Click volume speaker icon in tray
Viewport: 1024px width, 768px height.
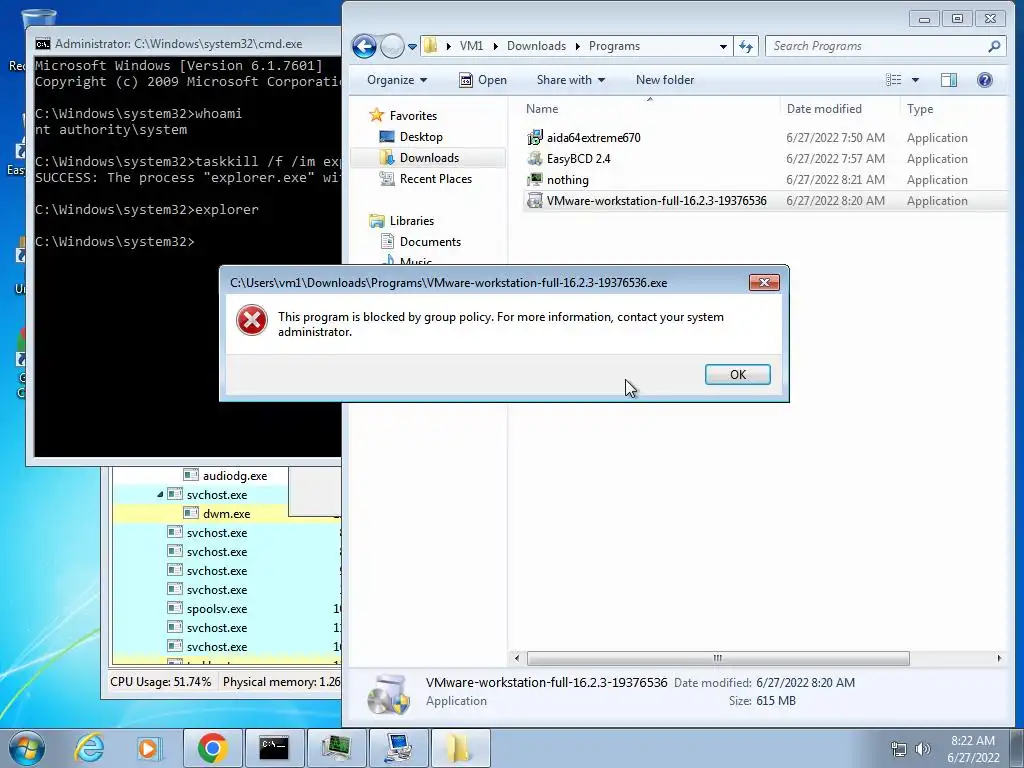922,748
